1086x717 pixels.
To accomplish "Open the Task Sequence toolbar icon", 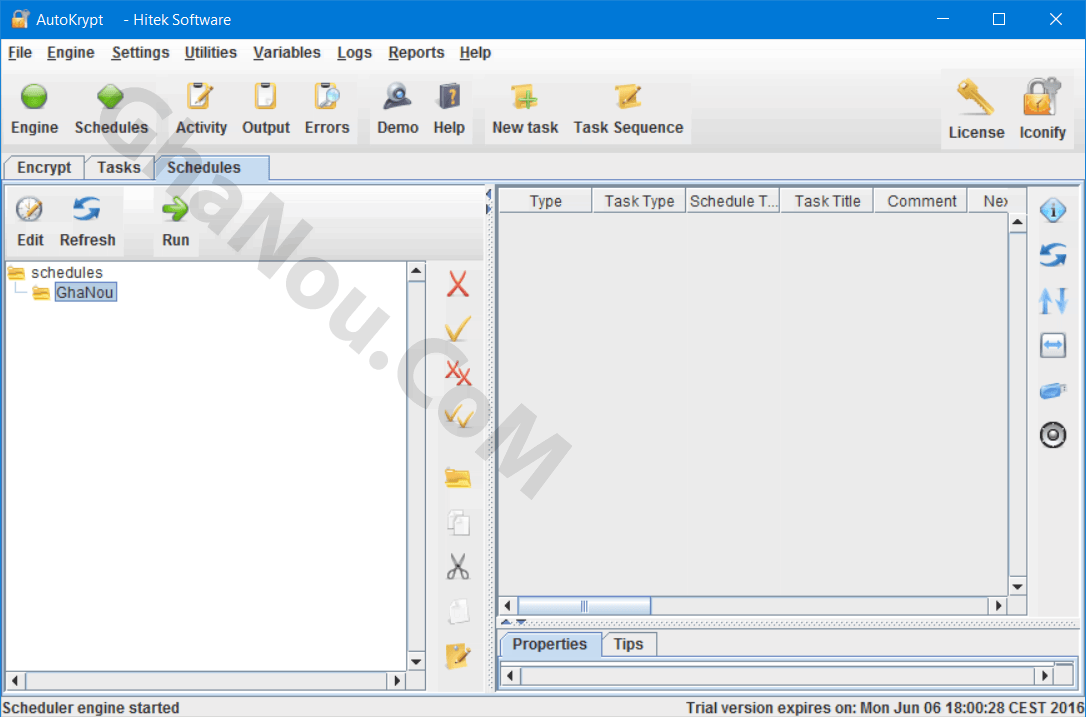I will pos(628,97).
